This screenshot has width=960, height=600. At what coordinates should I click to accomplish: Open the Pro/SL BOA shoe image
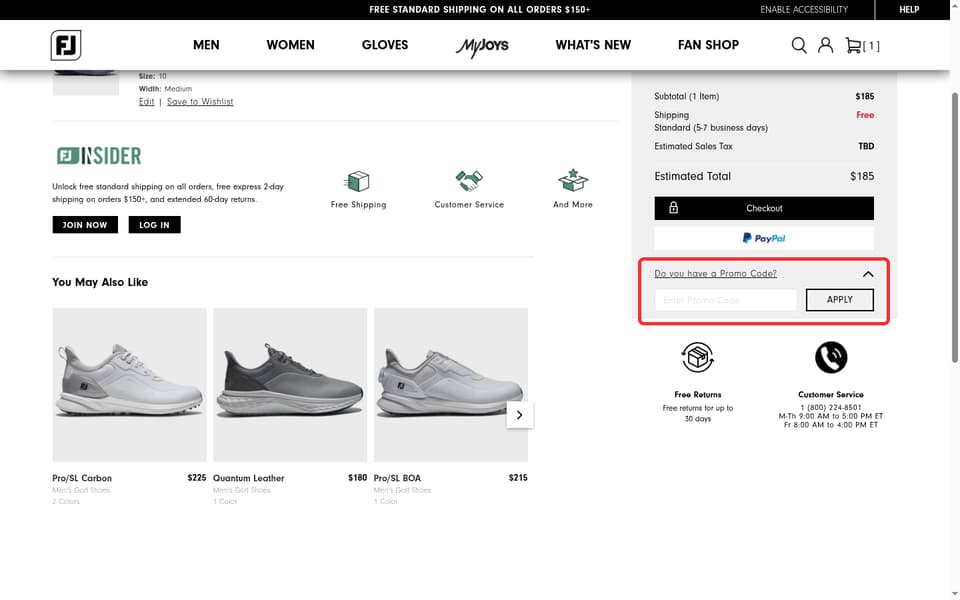point(451,384)
